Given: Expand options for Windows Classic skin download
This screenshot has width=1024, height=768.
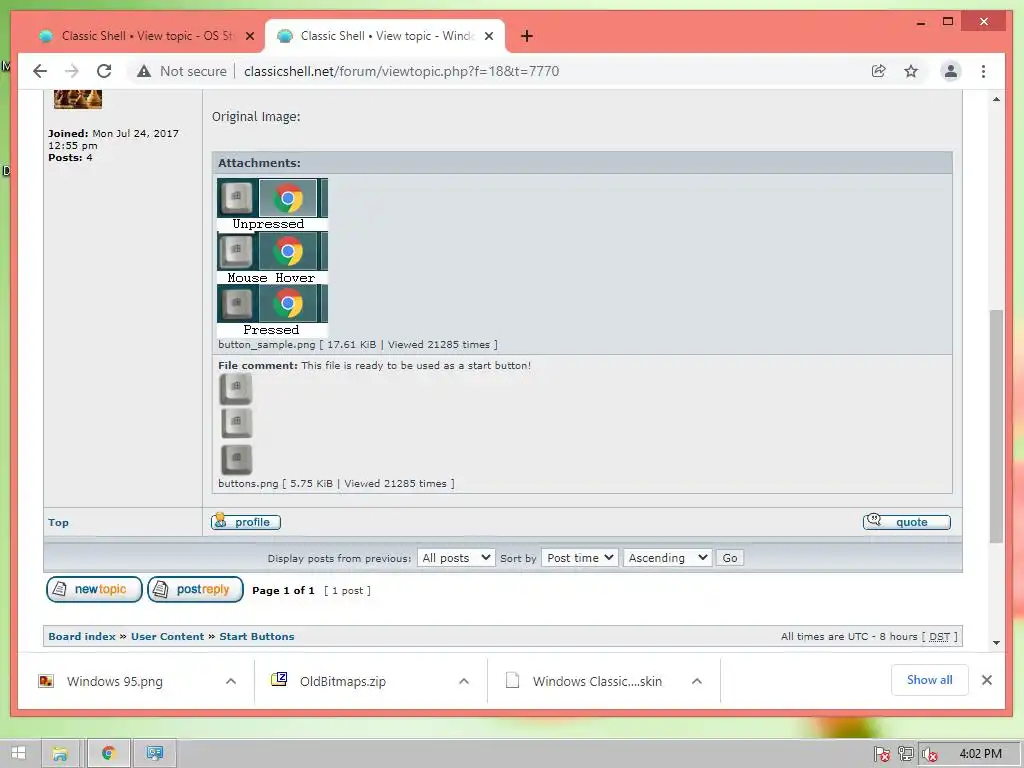Looking at the screenshot, I should [697, 681].
